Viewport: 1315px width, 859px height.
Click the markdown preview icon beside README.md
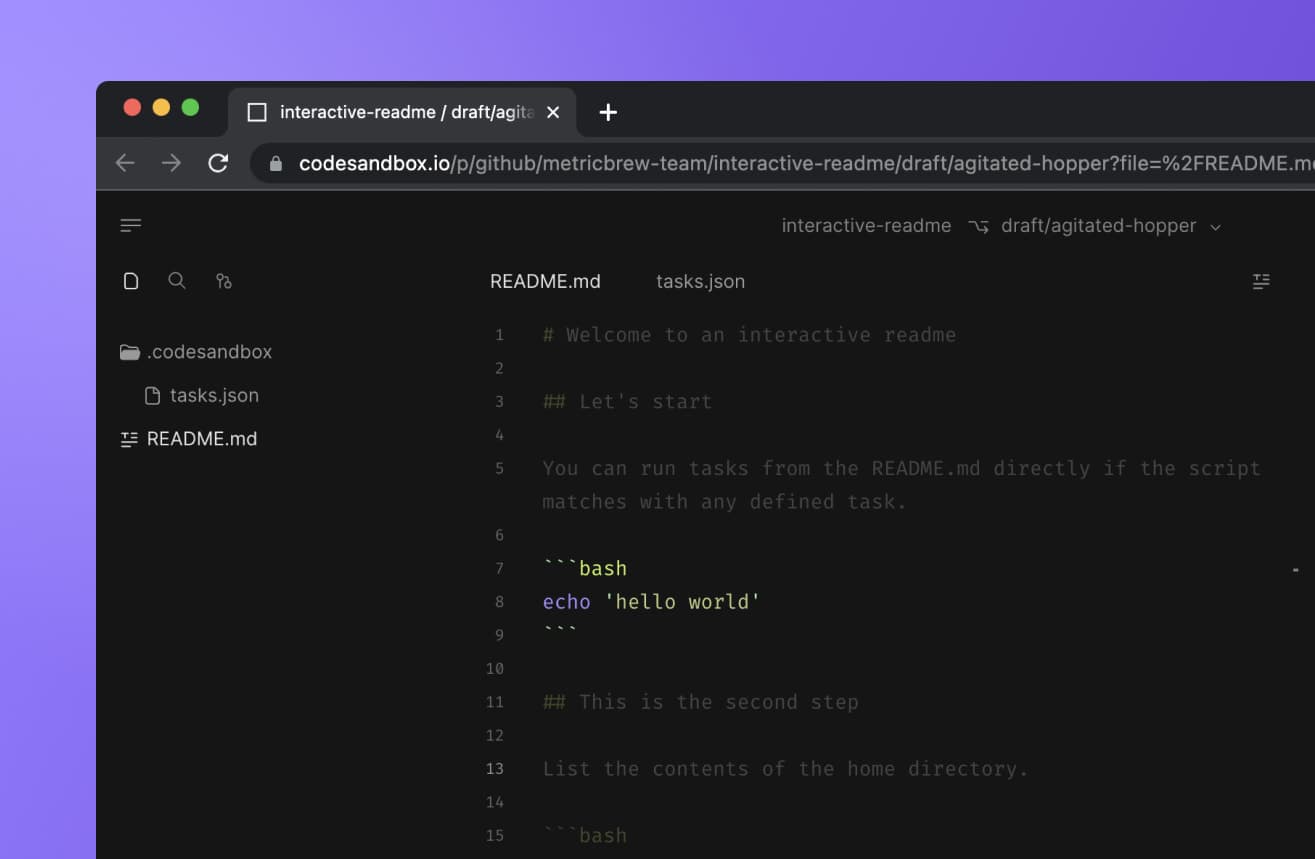pos(128,438)
